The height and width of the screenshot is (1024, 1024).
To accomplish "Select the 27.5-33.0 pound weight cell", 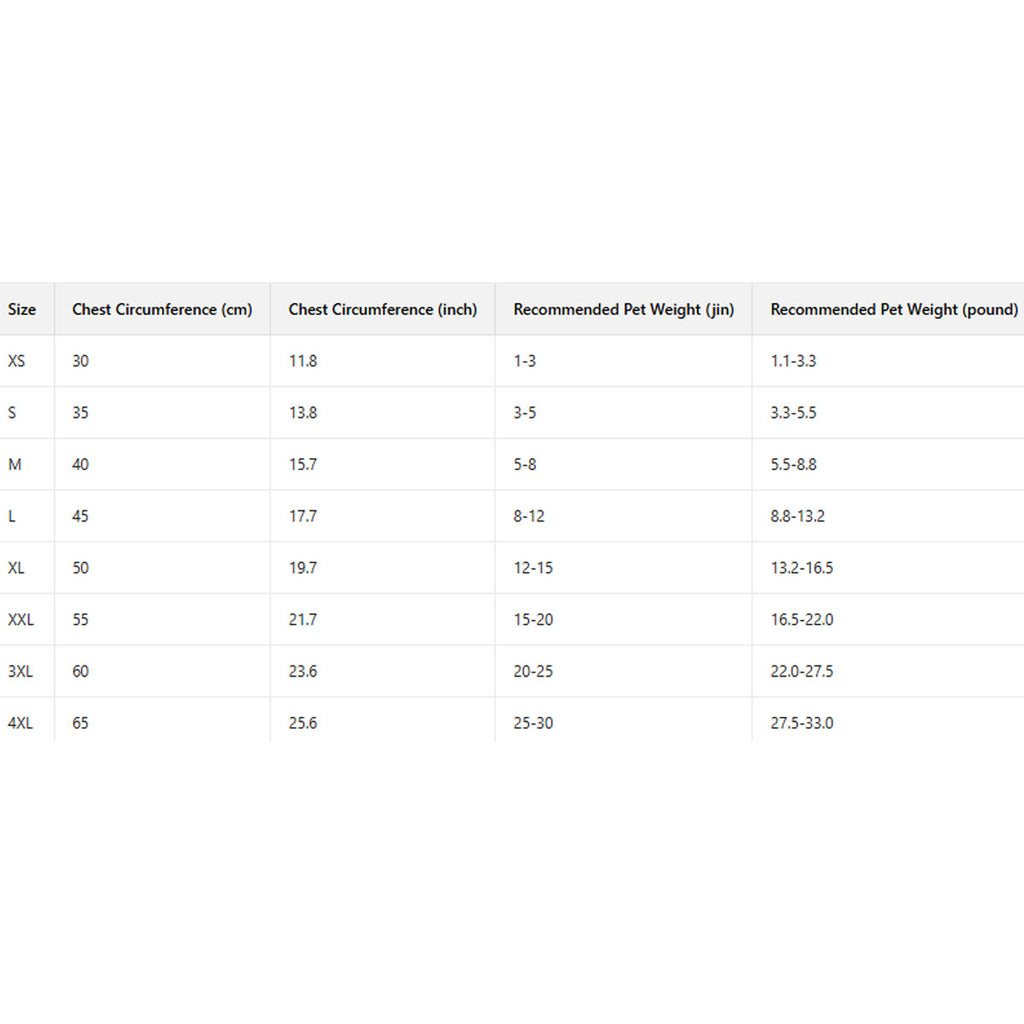I will pyautogui.click(x=802, y=723).
